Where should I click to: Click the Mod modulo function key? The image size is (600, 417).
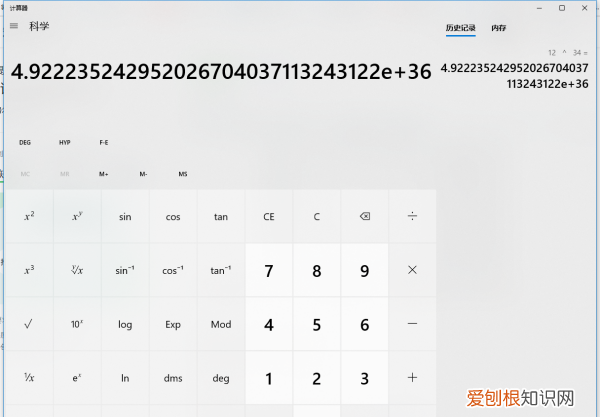click(x=221, y=324)
